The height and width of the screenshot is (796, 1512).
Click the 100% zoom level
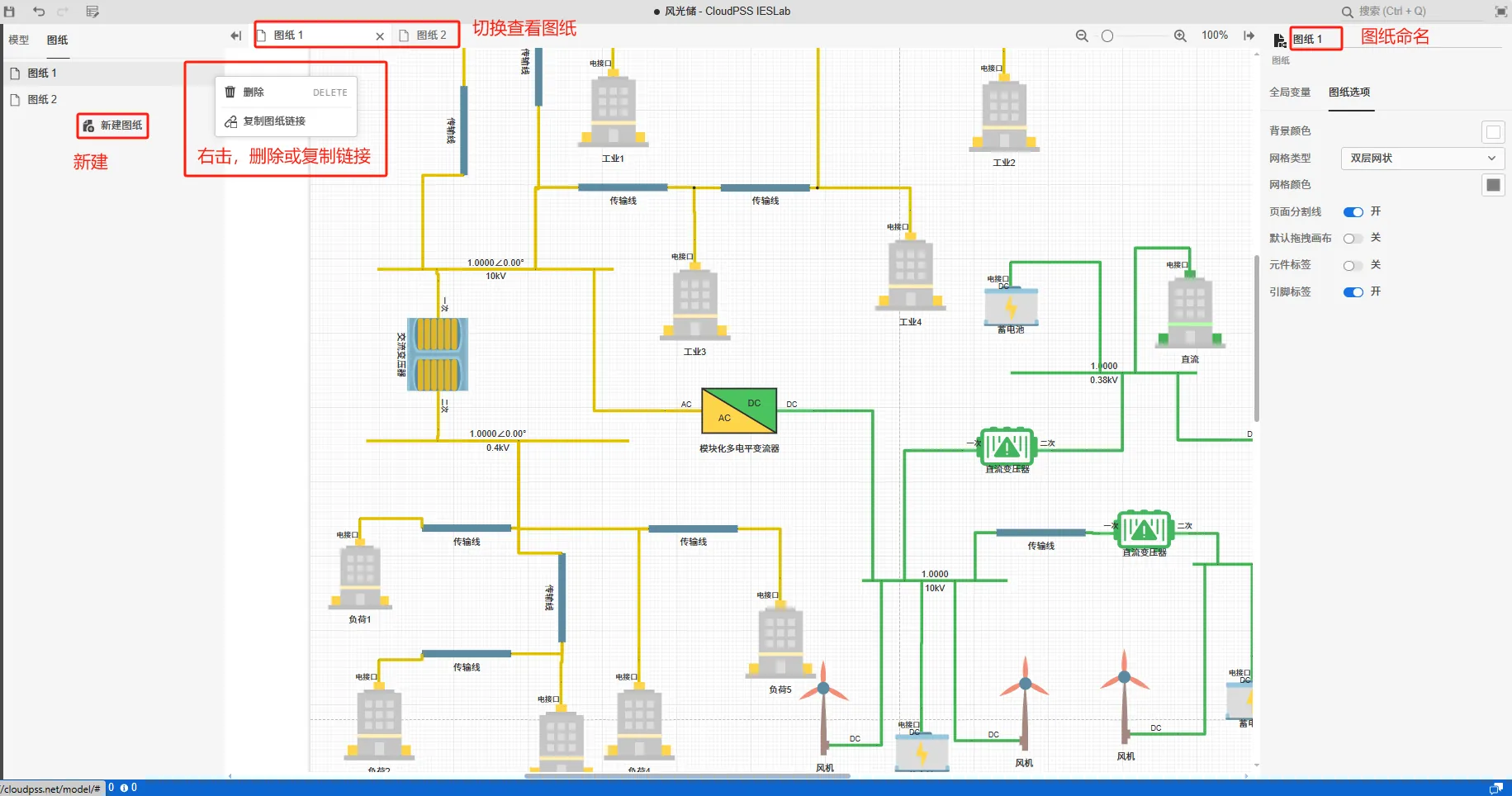click(x=1215, y=36)
